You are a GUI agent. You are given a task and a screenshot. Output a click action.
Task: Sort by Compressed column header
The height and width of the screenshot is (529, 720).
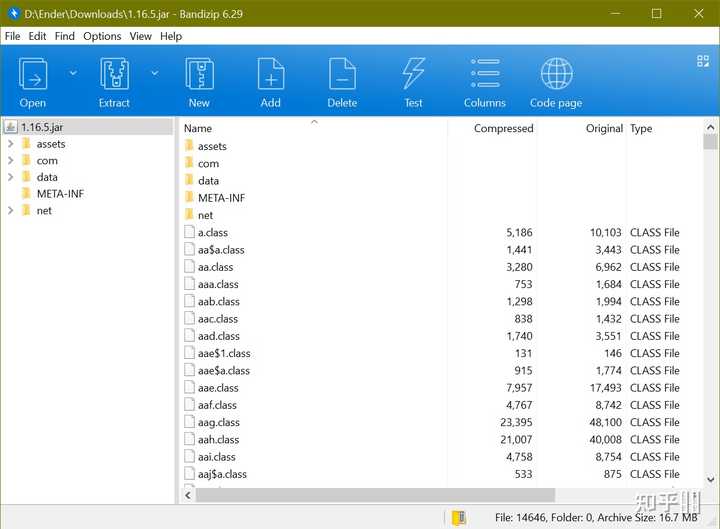503,129
